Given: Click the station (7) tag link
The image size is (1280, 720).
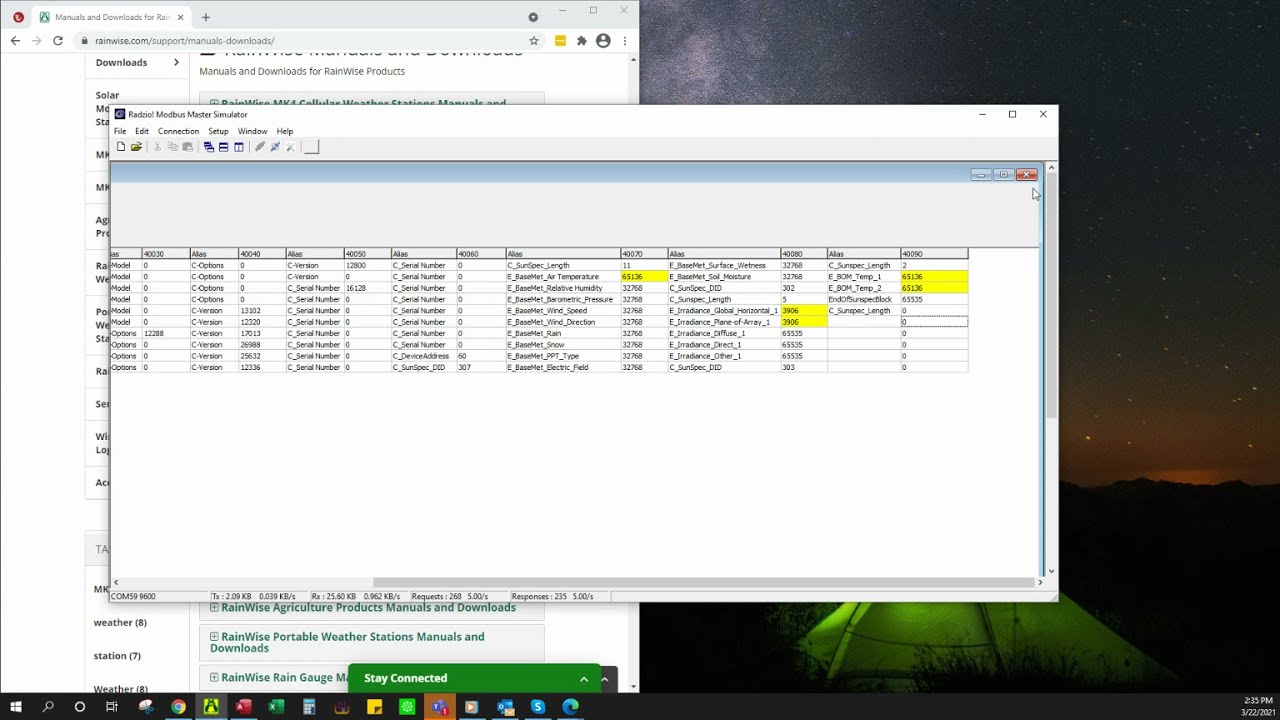Looking at the screenshot, I should [x=117, y=656].
